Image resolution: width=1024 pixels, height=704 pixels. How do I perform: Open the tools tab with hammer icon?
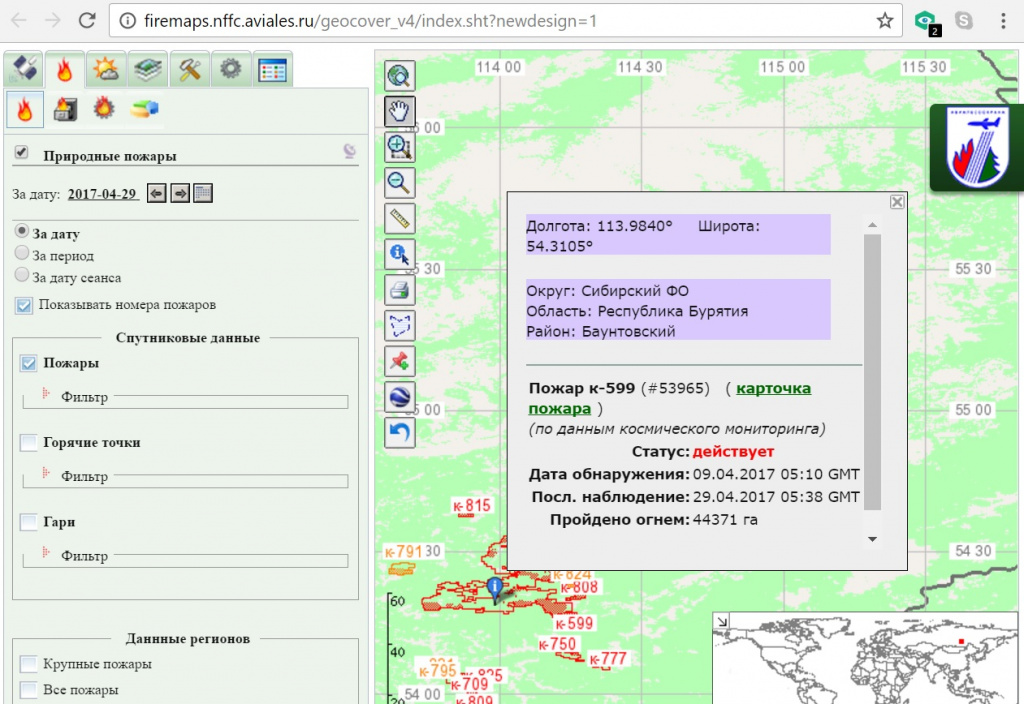(x=189, y=69)
